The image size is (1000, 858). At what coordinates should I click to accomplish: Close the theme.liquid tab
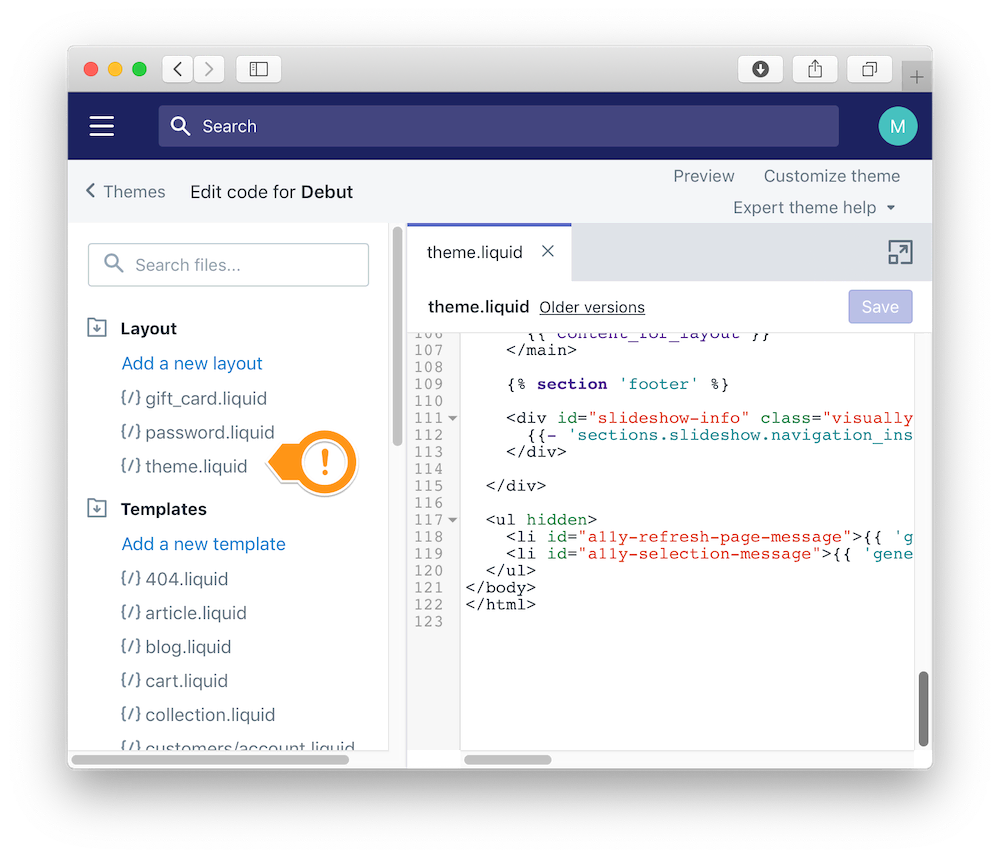(x=548, y=251)
